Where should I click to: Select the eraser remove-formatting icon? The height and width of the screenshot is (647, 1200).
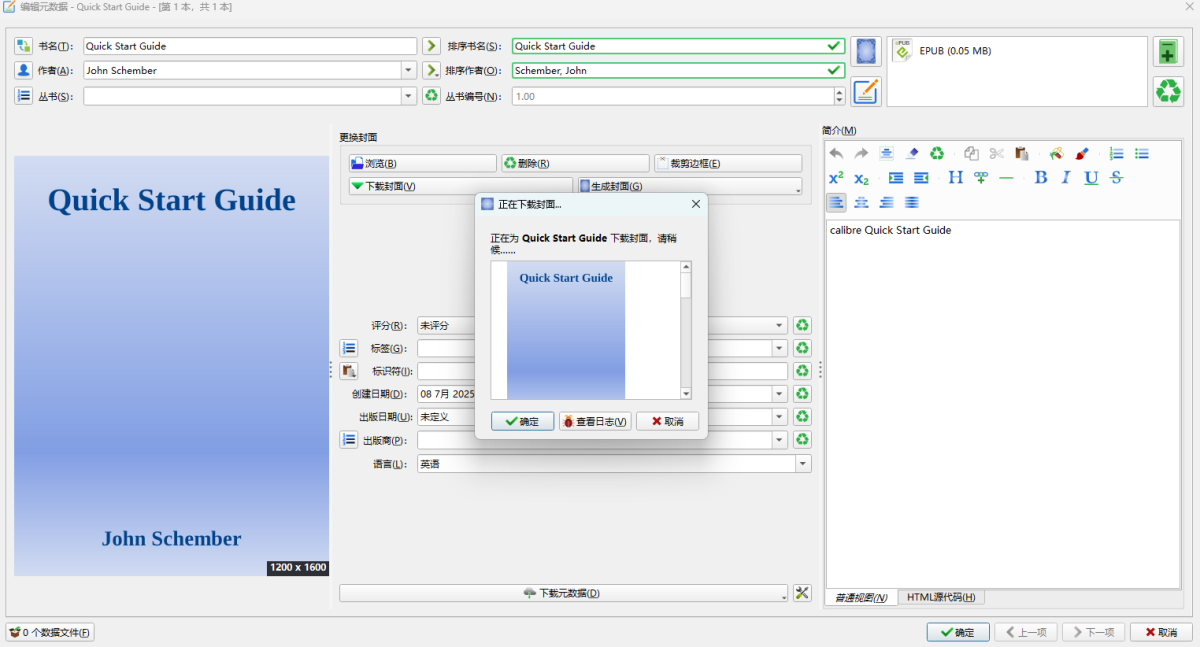tap(912, 154)
